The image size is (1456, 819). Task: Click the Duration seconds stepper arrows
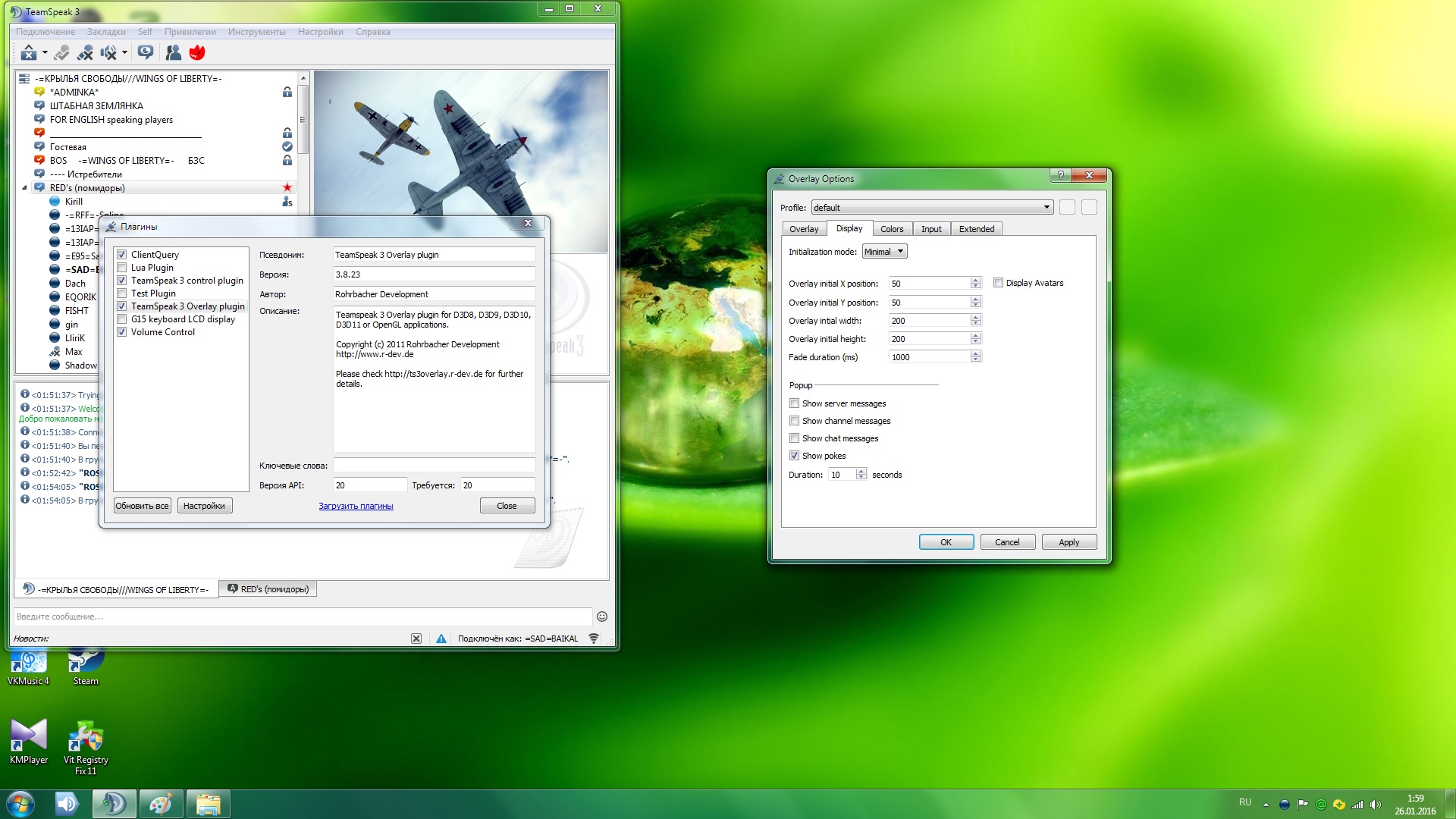click(861, 475)
